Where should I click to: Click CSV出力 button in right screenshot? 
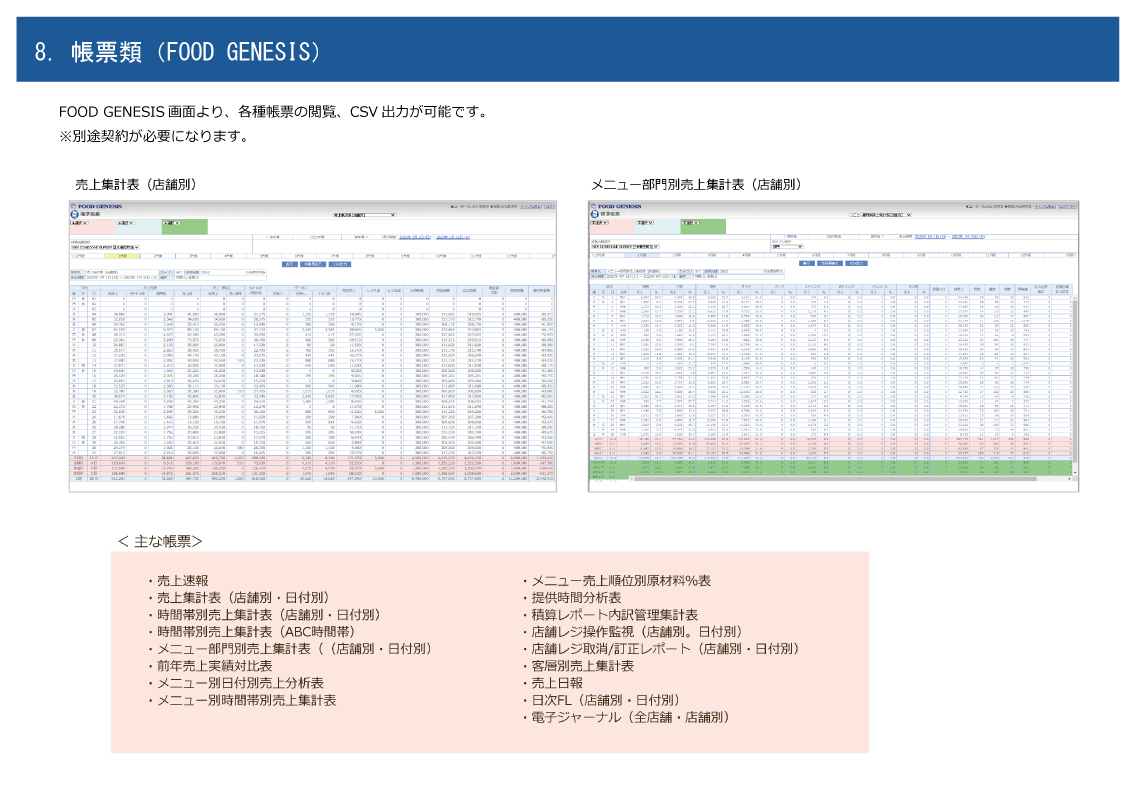click(x=857, y=263)
